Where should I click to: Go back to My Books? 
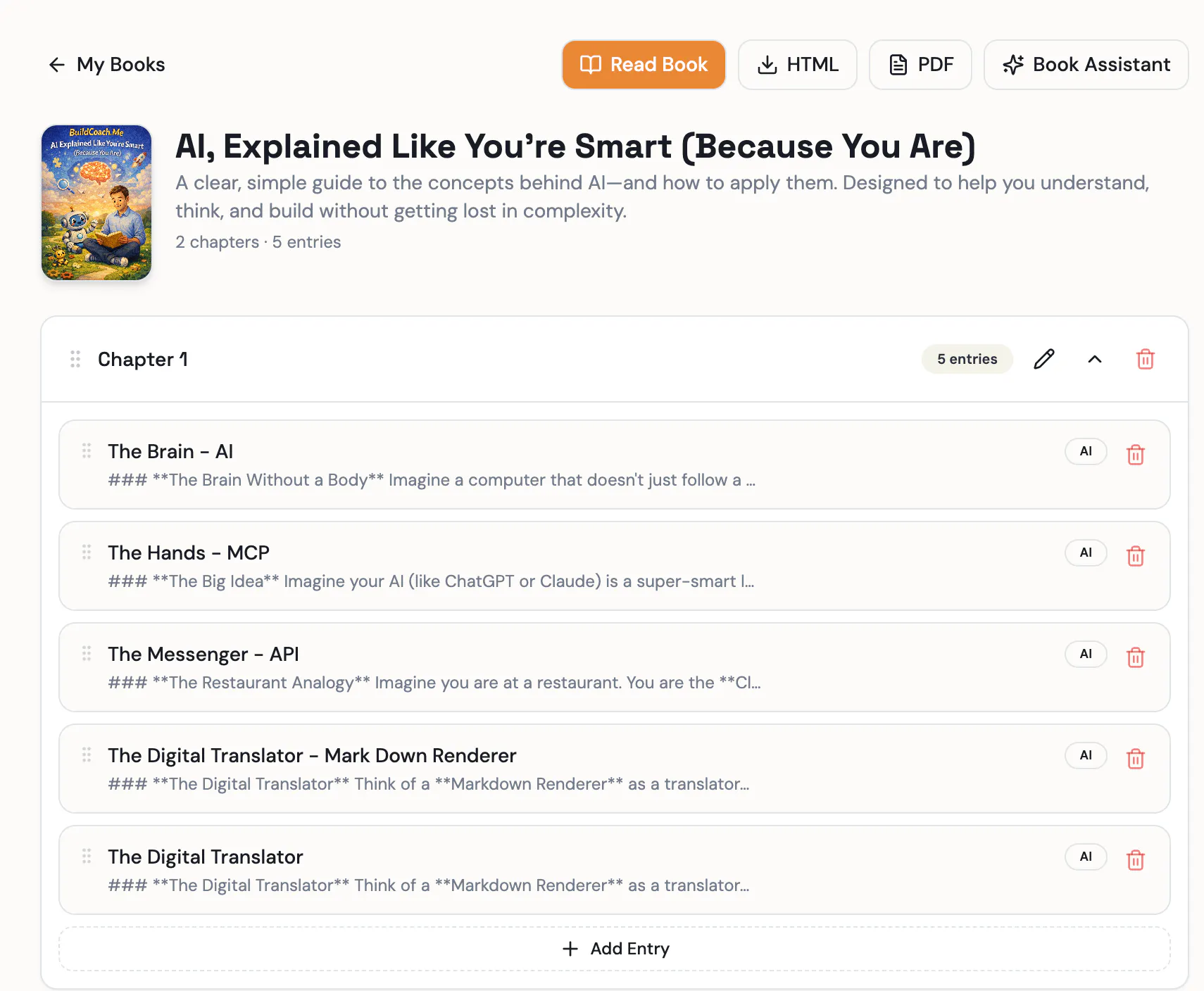pos(106,65)
